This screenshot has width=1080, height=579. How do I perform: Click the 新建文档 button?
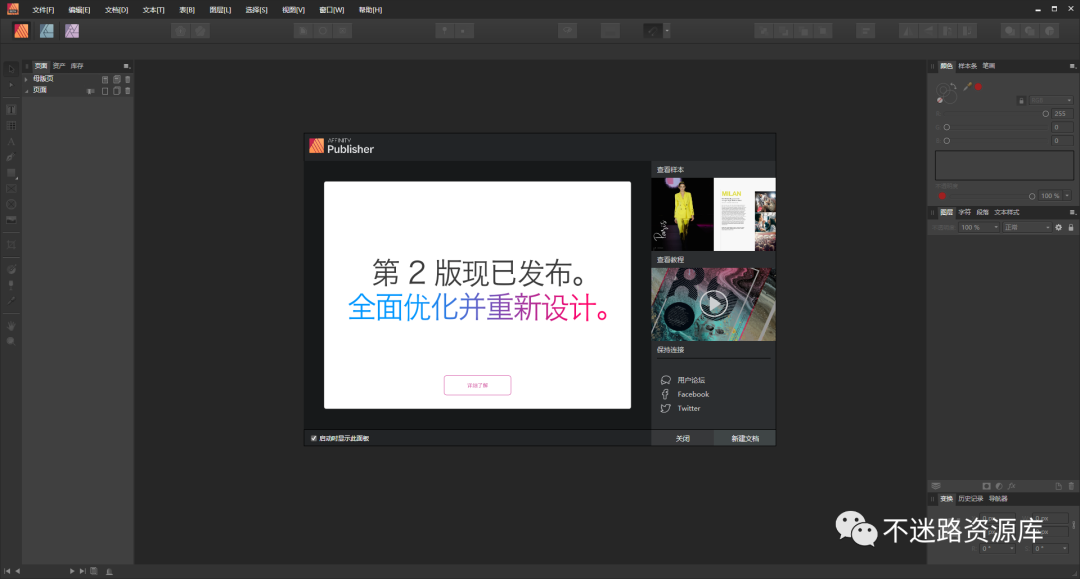tap(745, 438)
